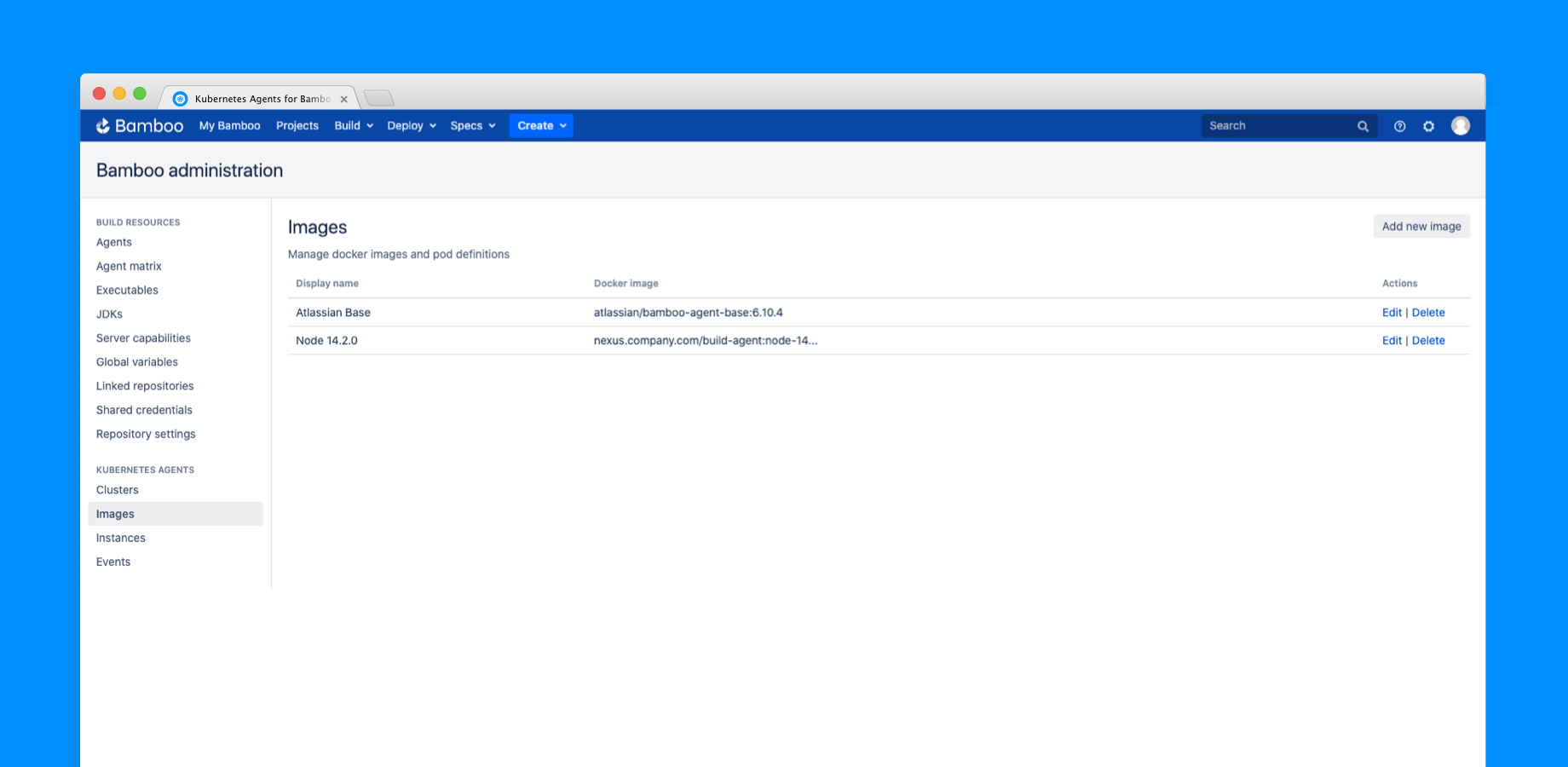Edit the Atlassian Base image
The image size is (1568, 767).
pos(1392,313)
